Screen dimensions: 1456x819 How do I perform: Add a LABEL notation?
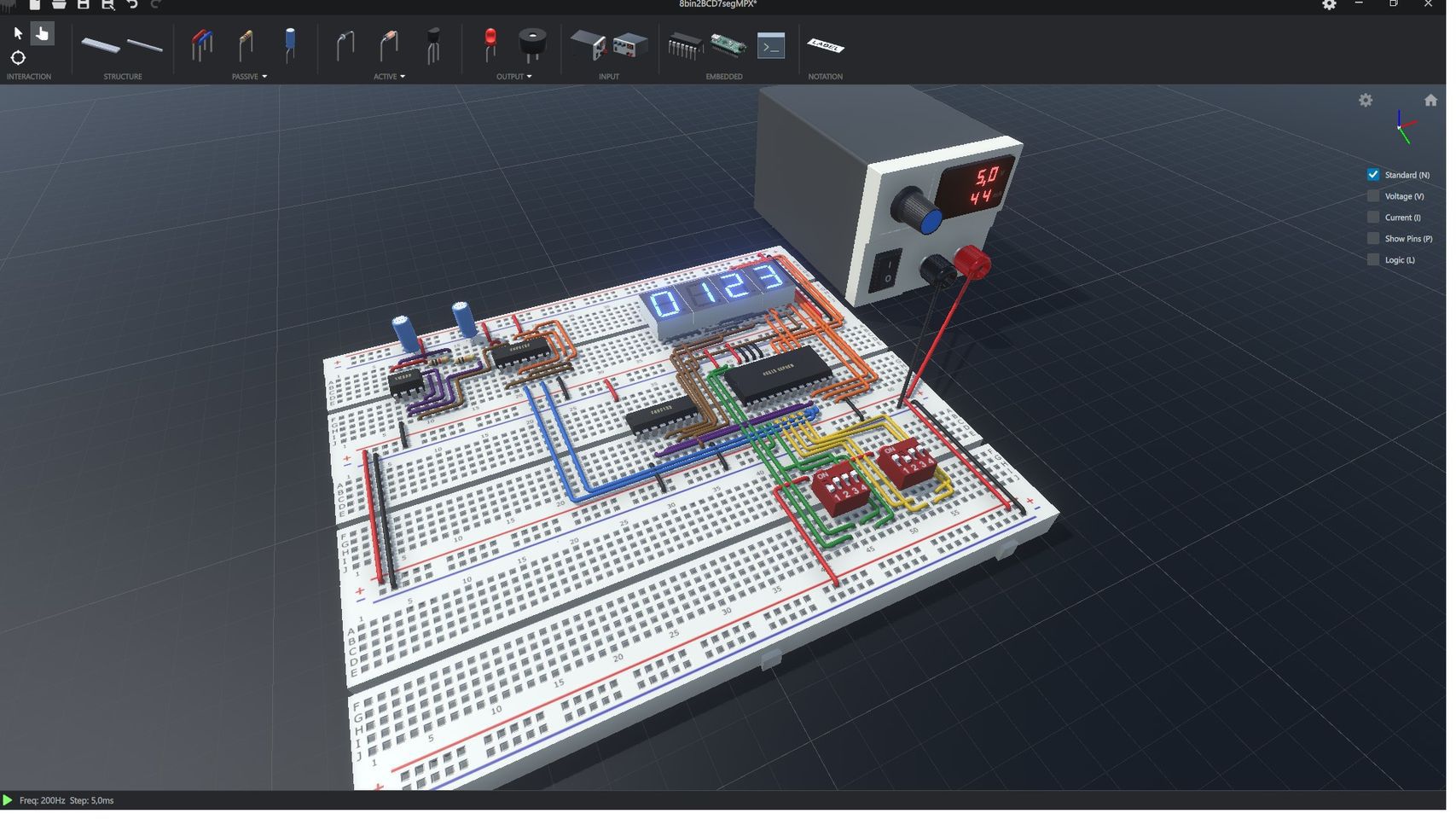pos(826,45)
